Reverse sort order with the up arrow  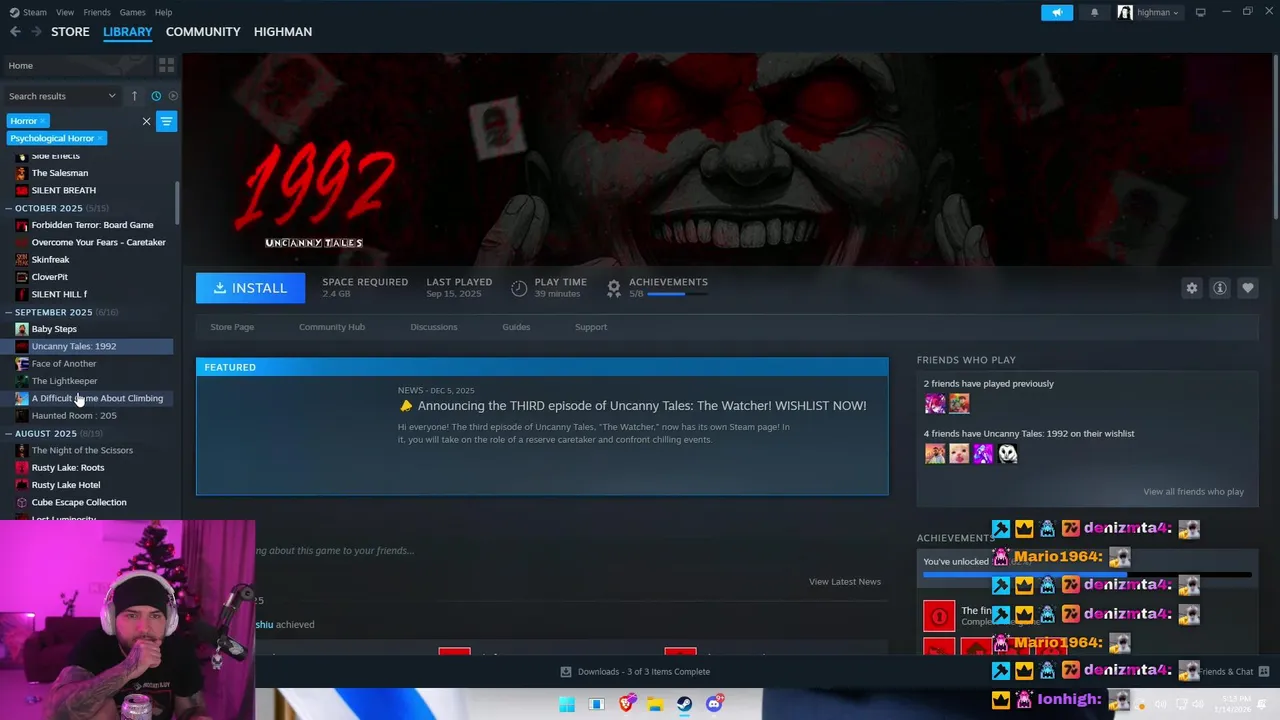coord(134,96)
